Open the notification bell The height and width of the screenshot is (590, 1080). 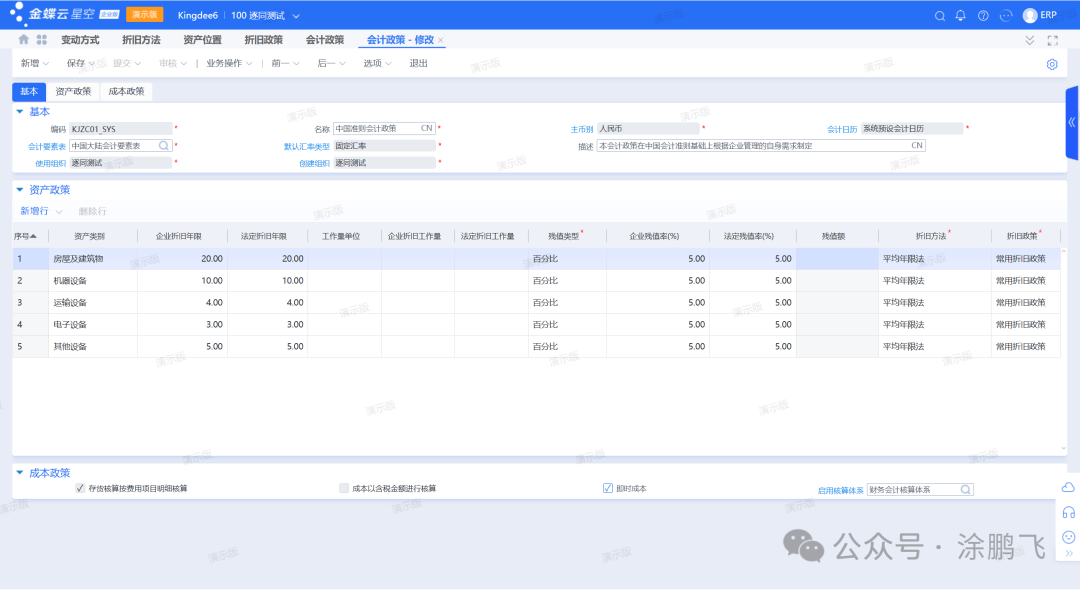click(961, 16)
